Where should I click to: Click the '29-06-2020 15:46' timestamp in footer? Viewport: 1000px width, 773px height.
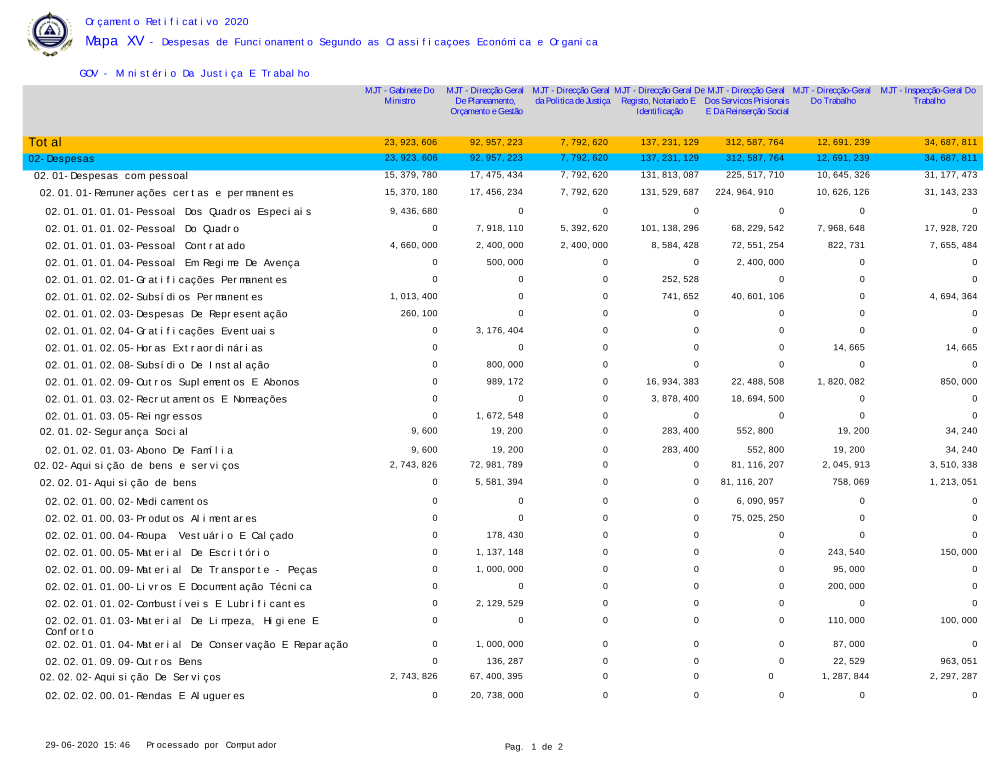coord(88,746)
